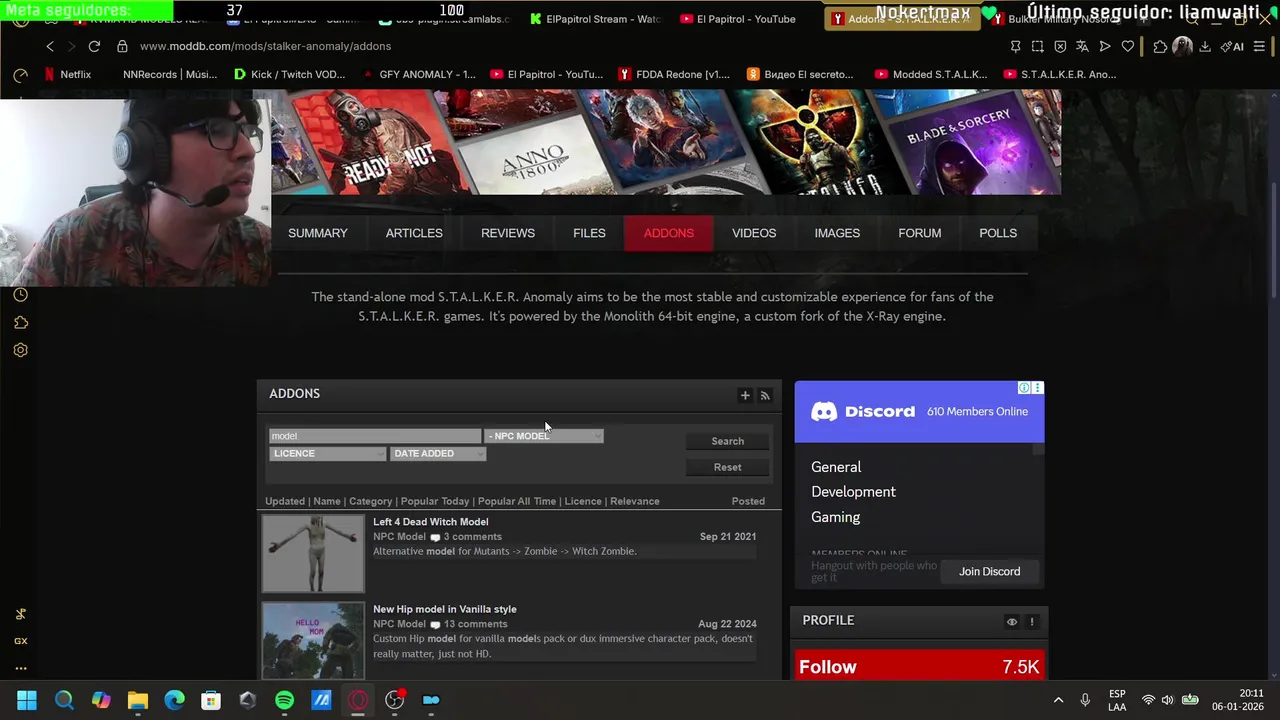
Task: Open New Hip model in Vanilla style addon
Action: pyautogui.click(x=445, y=609)
